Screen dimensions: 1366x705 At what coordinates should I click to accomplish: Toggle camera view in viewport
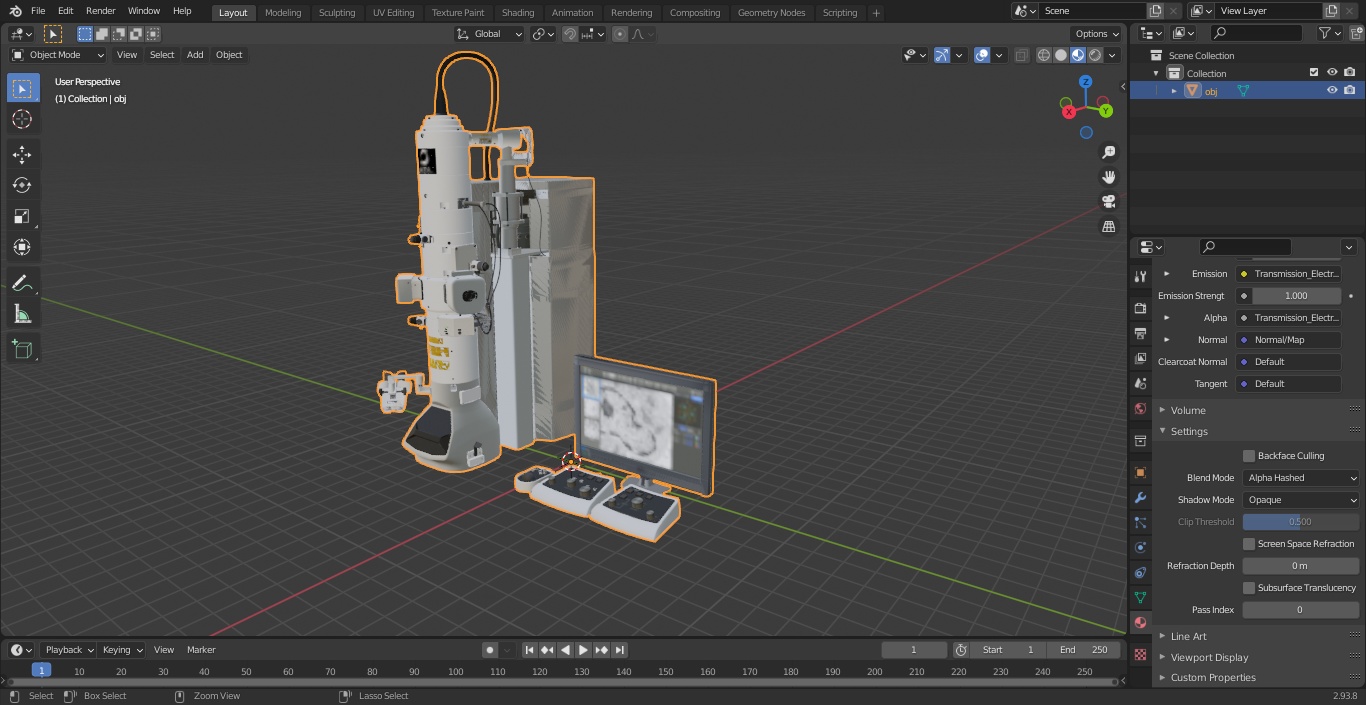[x=1108, y=201]
